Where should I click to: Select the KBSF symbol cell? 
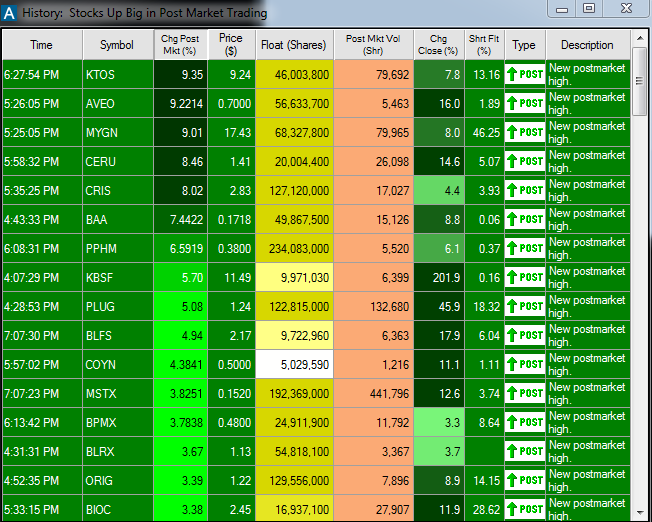coord(118,277)
